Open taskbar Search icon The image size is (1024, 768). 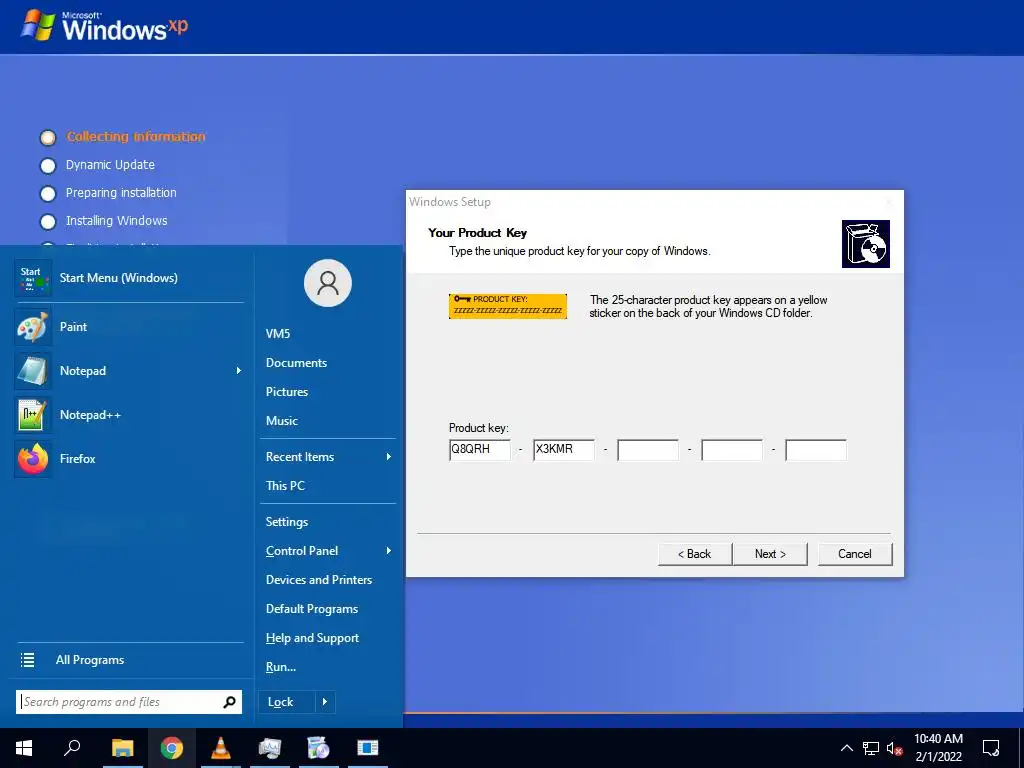pos(72,748)
